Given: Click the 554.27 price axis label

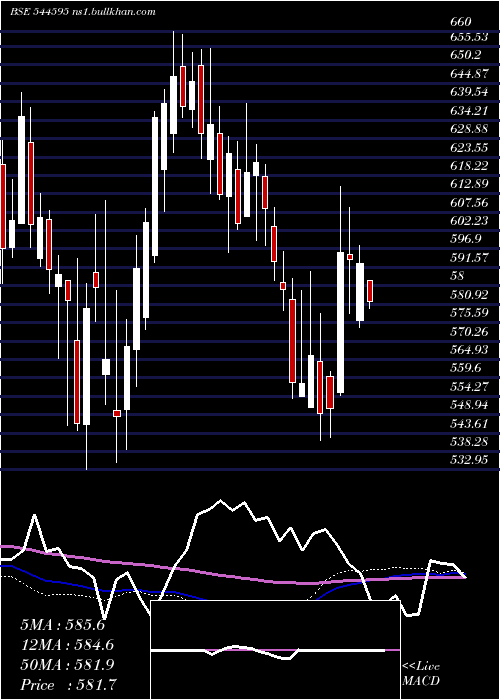Looking at the screenshot, I should click(469, 387).
